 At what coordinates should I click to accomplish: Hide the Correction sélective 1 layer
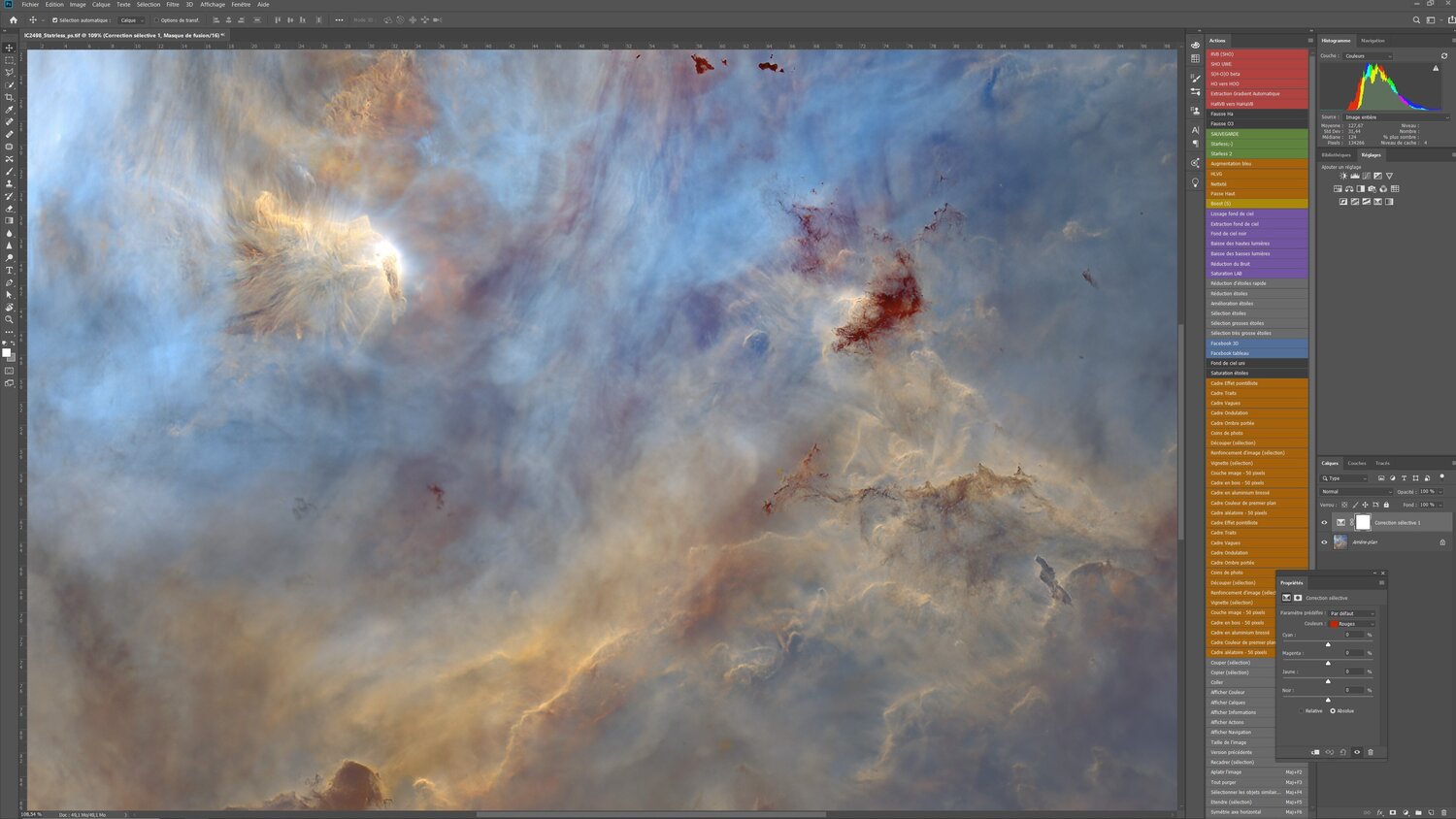[1324, 522]
